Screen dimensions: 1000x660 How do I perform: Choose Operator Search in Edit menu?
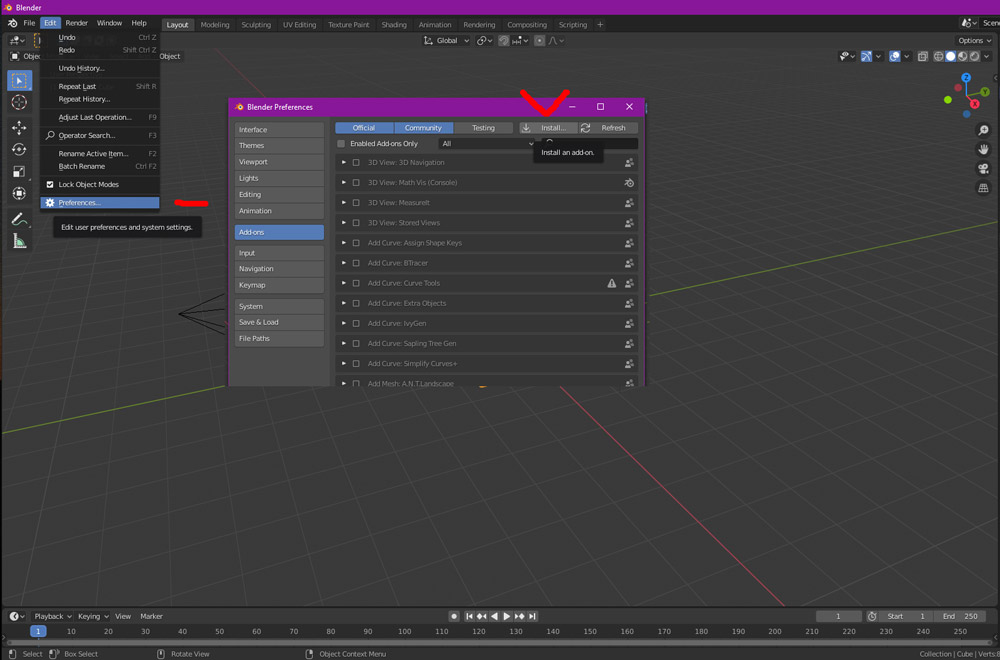(x=99, y=135)
